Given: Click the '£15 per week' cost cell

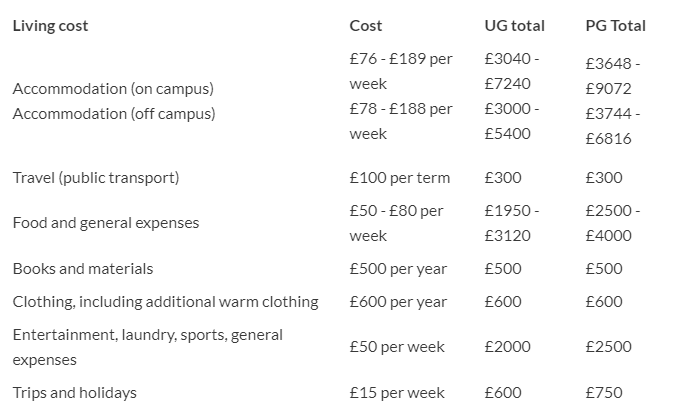Looking at the screenshot, I should (x=396, y=393).
